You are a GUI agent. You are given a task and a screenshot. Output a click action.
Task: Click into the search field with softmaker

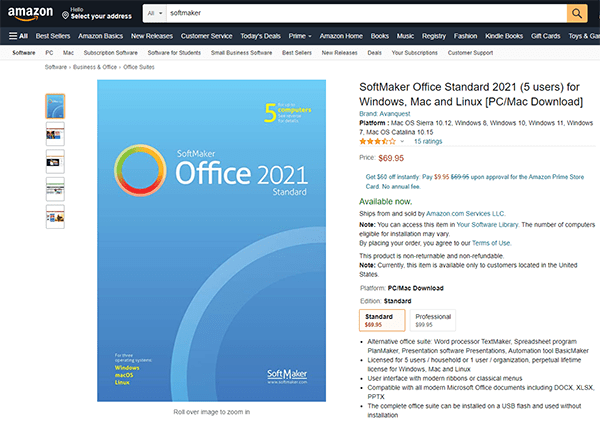point(366,13)
